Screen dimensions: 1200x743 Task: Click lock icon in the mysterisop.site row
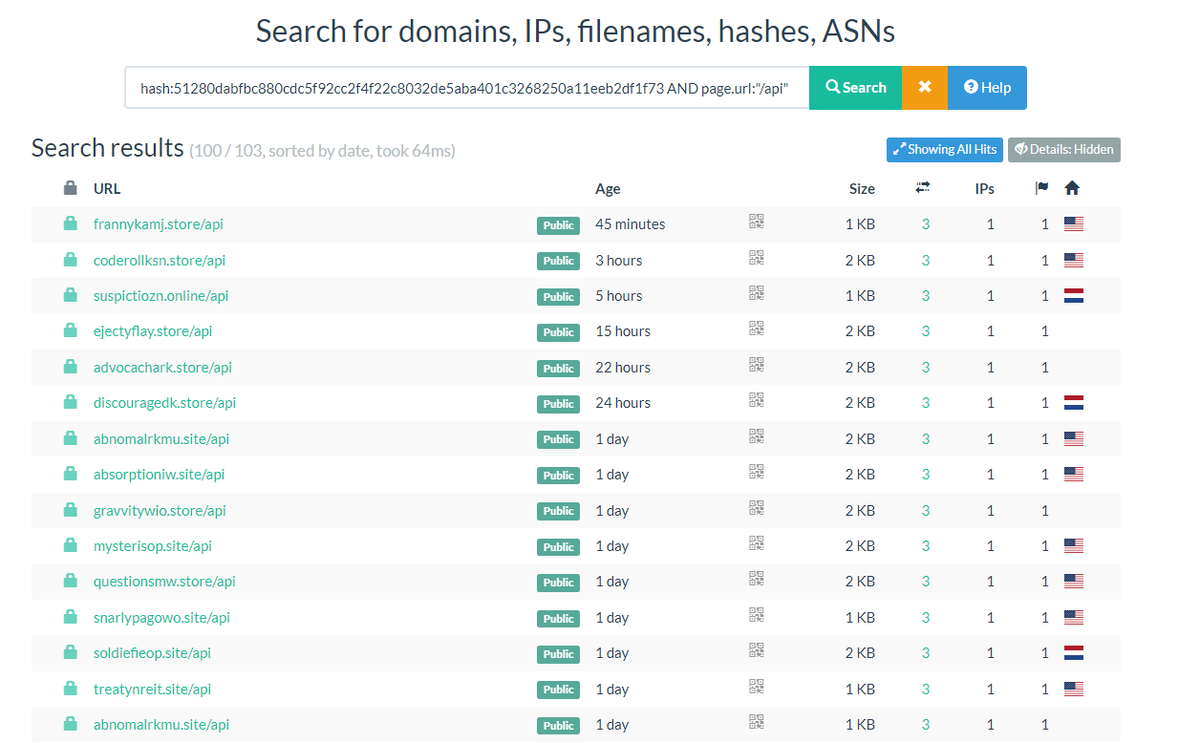coord(70,545)
